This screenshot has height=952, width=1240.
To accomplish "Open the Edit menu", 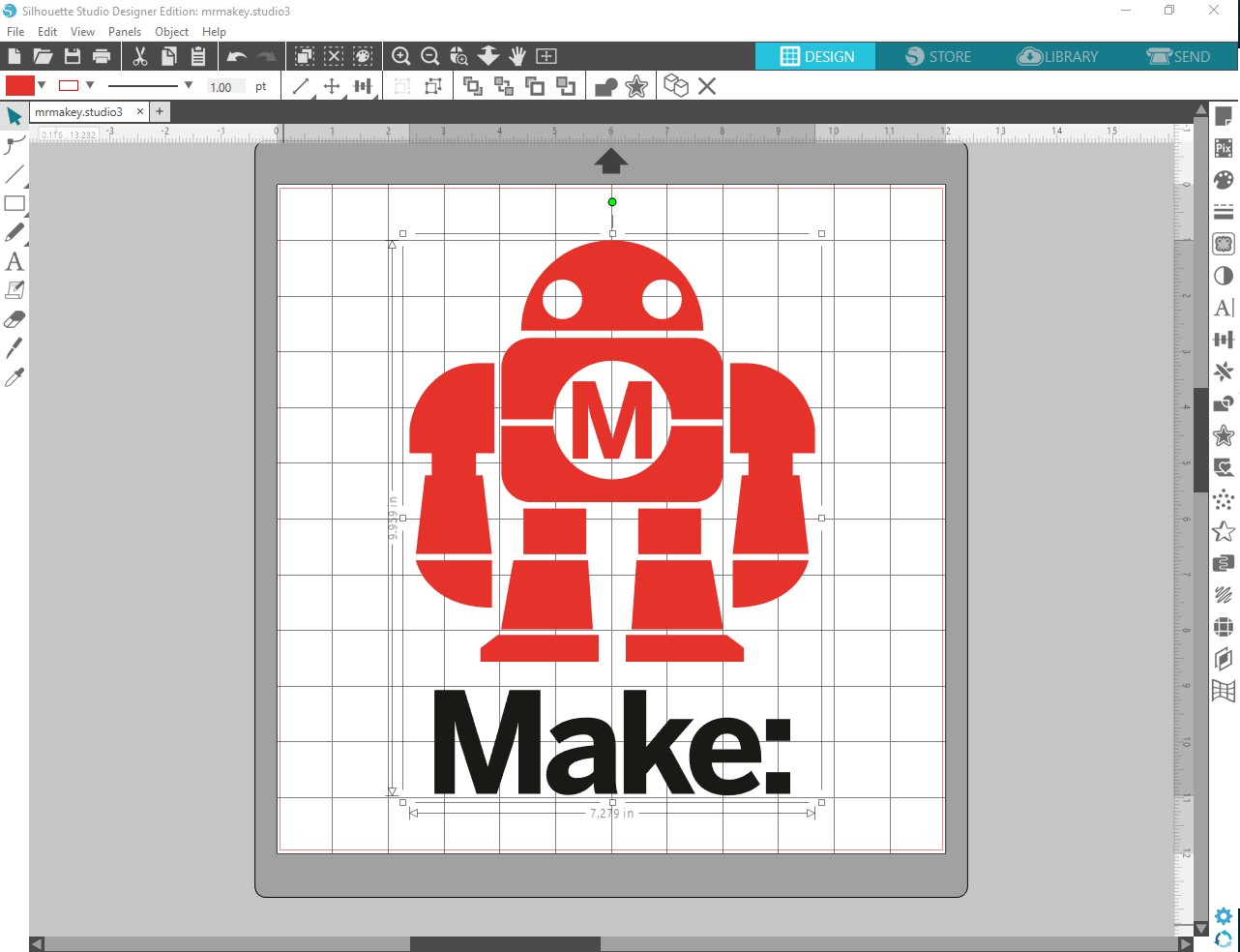I will click(x=47, y=32).
